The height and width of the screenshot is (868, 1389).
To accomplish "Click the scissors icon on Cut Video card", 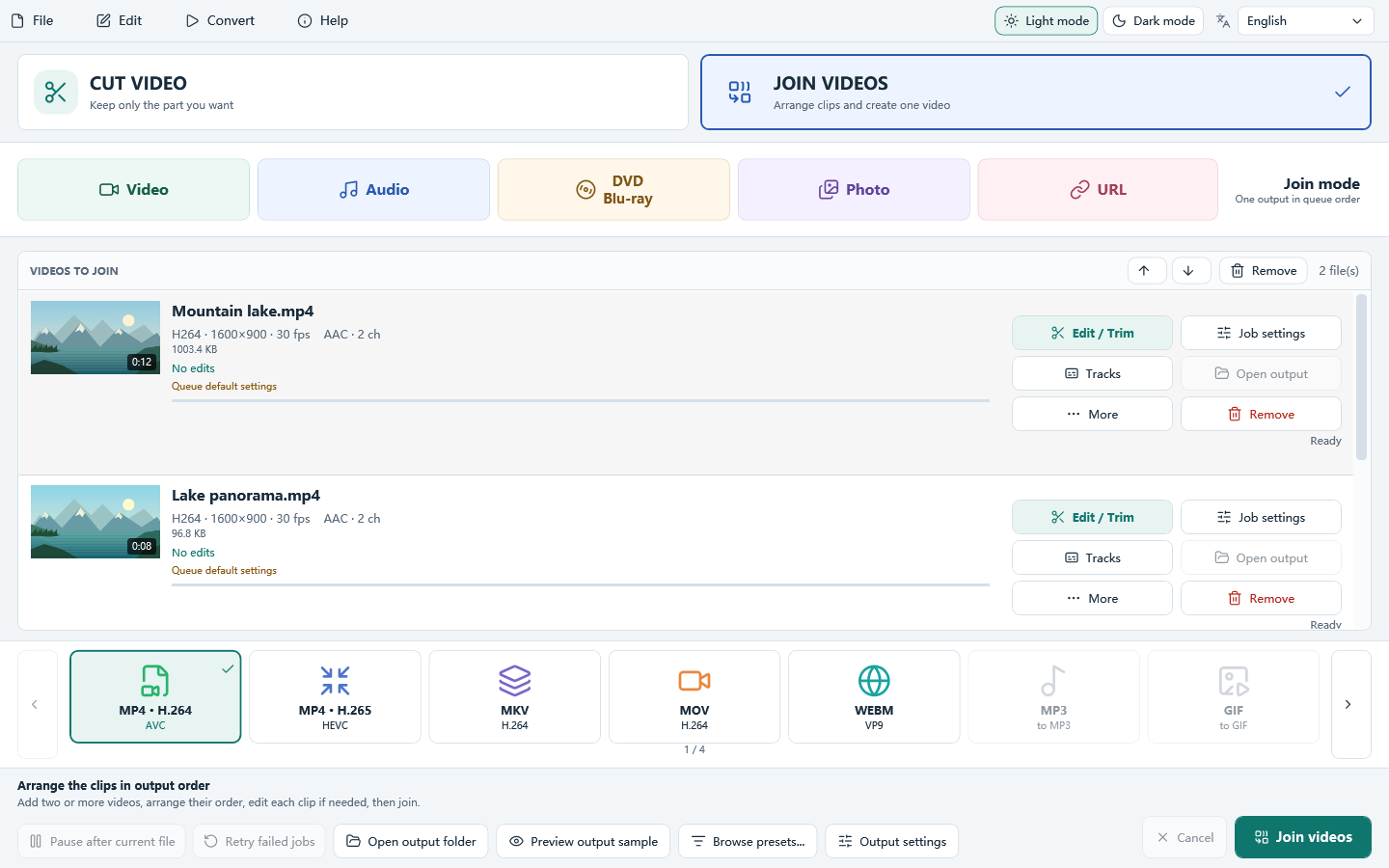I will pyautogui.click(x=56, y=93).
